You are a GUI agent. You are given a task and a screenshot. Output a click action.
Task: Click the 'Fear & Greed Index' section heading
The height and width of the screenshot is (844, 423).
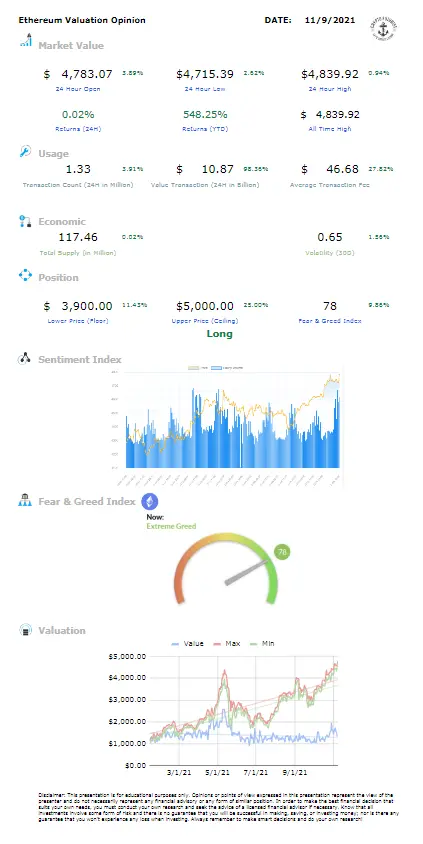[87, 502]
